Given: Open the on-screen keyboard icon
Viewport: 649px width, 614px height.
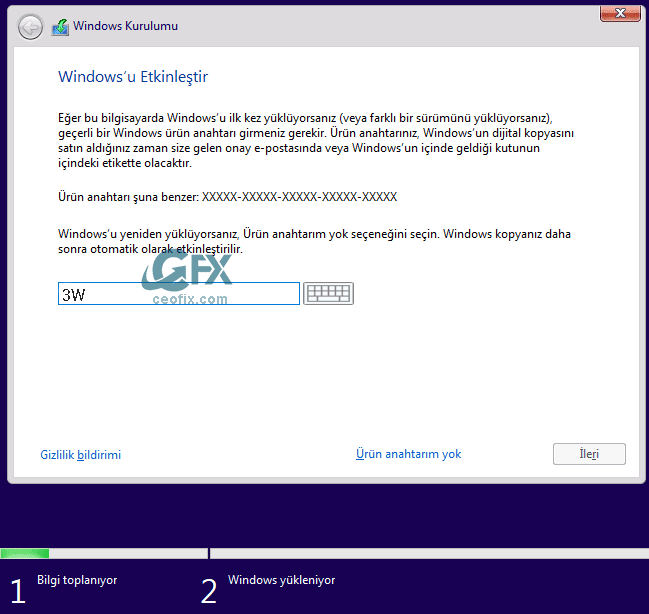Looking at the screenshot, I should (328, 294).
